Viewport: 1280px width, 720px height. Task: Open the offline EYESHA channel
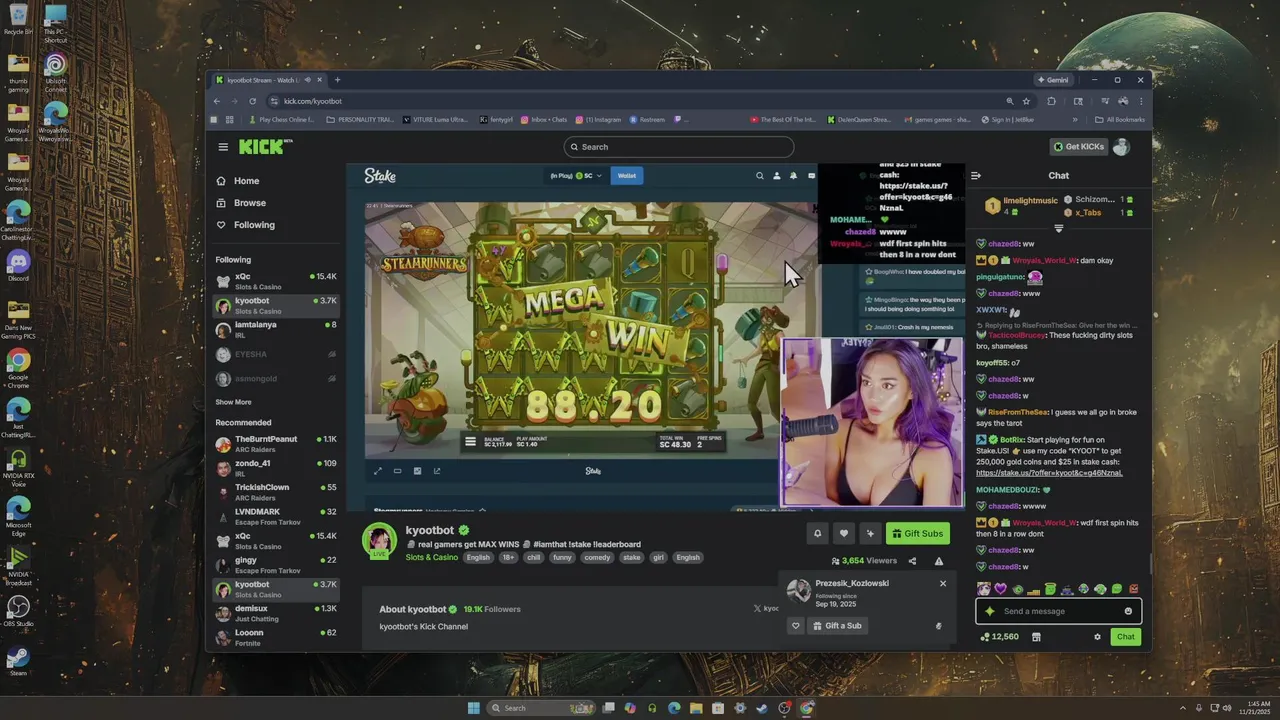pyautogui.click(x=276, y=354)
